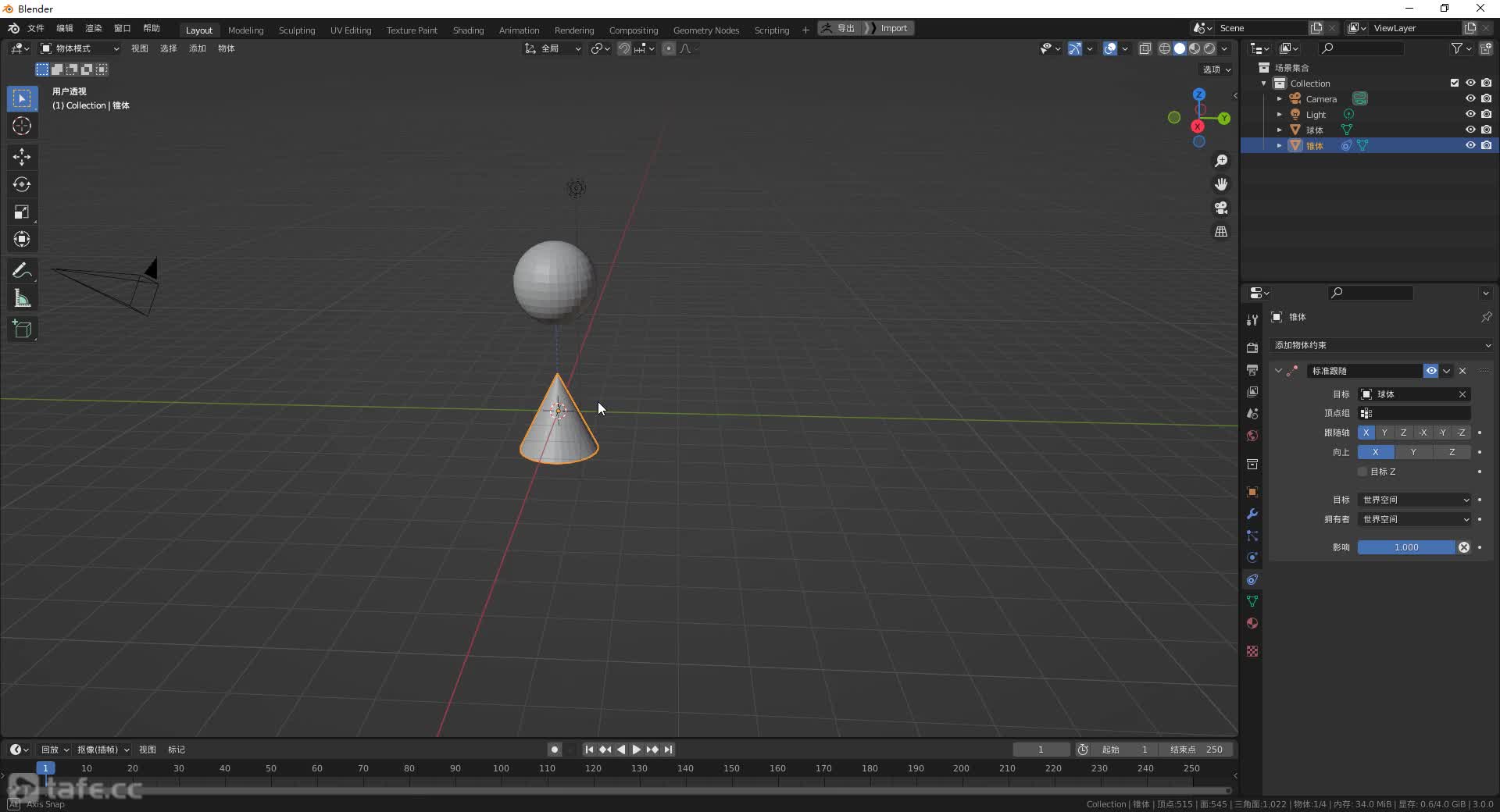The width and height of the screenshot is (1500, 812).
Task: Switch to the Modeling workspace tab
Action: coord(245,30)
